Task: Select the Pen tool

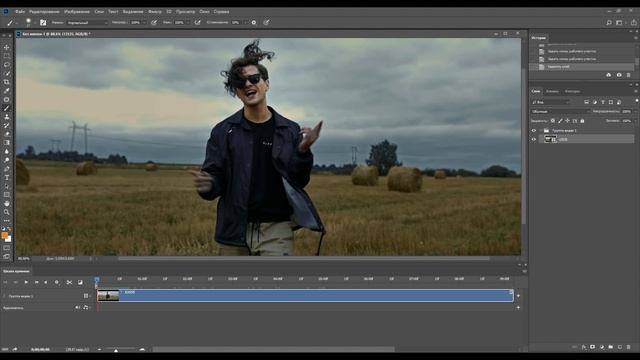Action: click(x=7, y=169)
